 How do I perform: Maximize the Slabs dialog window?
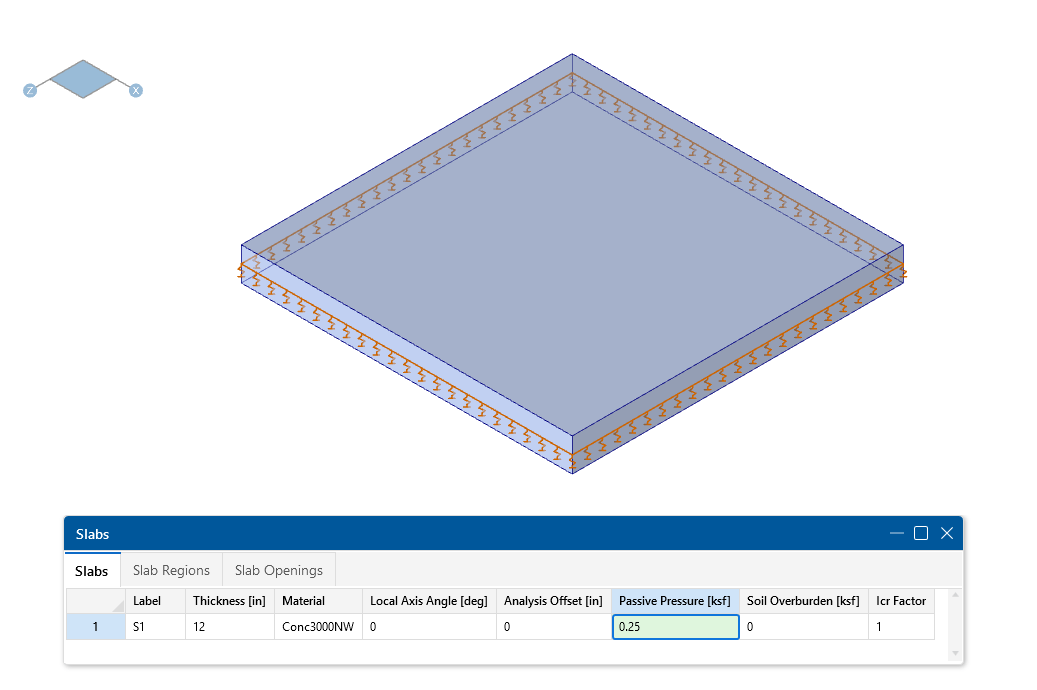point(920,533)
